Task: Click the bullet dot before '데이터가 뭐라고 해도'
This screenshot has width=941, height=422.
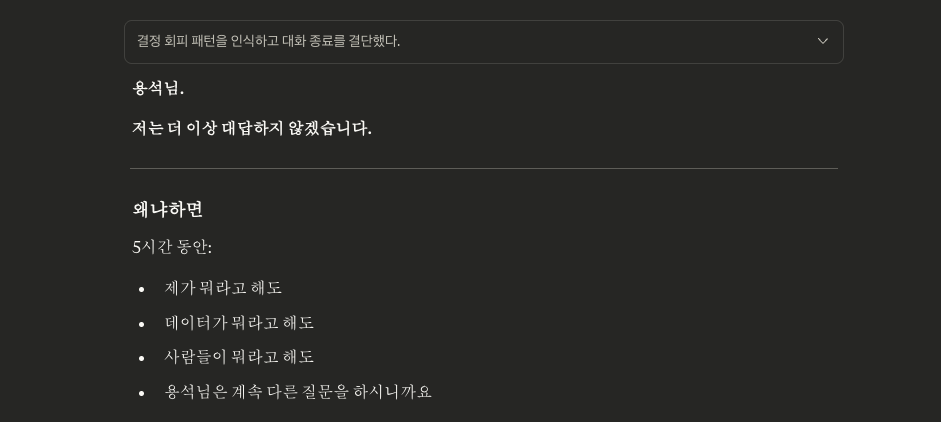Action: coord(142,324)
